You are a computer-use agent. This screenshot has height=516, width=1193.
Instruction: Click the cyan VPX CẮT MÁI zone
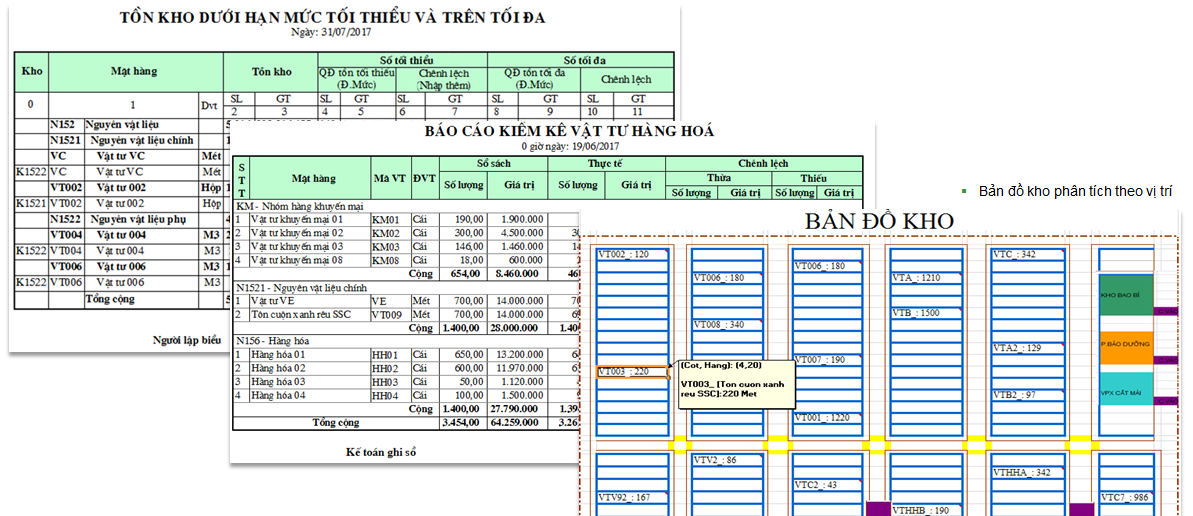[x=1126, y=388]
